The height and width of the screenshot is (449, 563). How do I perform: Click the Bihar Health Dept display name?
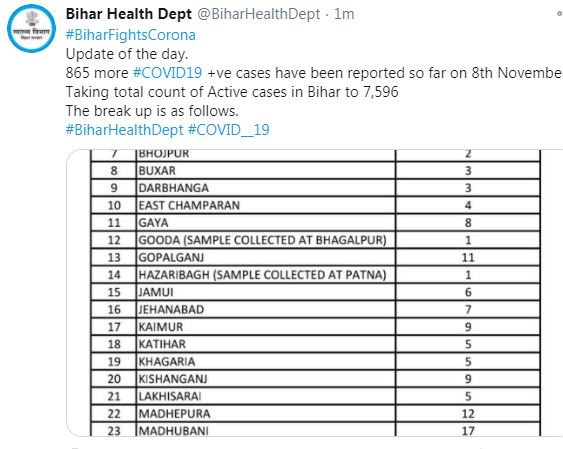(129, 14)
